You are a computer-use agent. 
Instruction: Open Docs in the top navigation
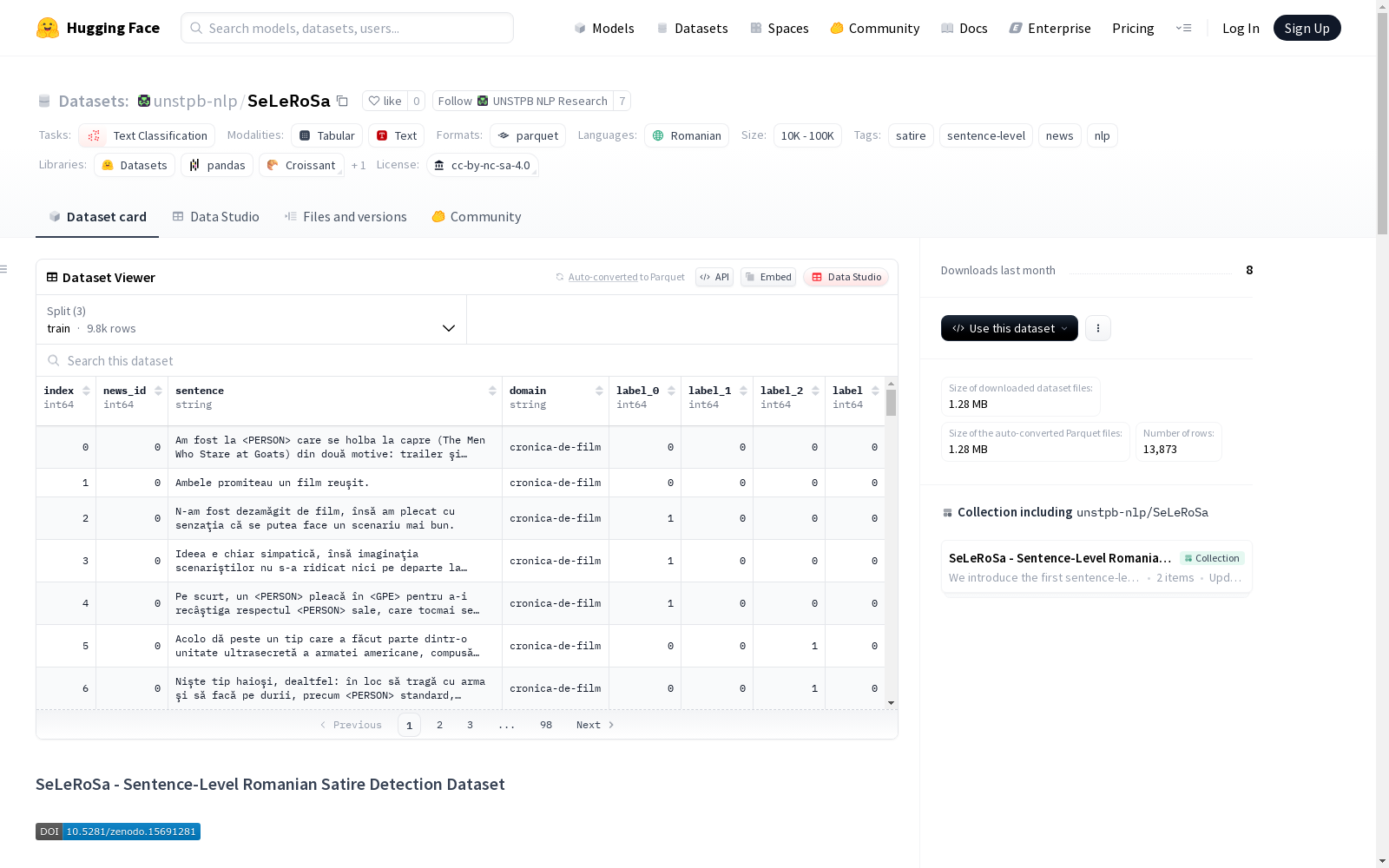[964, 28]
